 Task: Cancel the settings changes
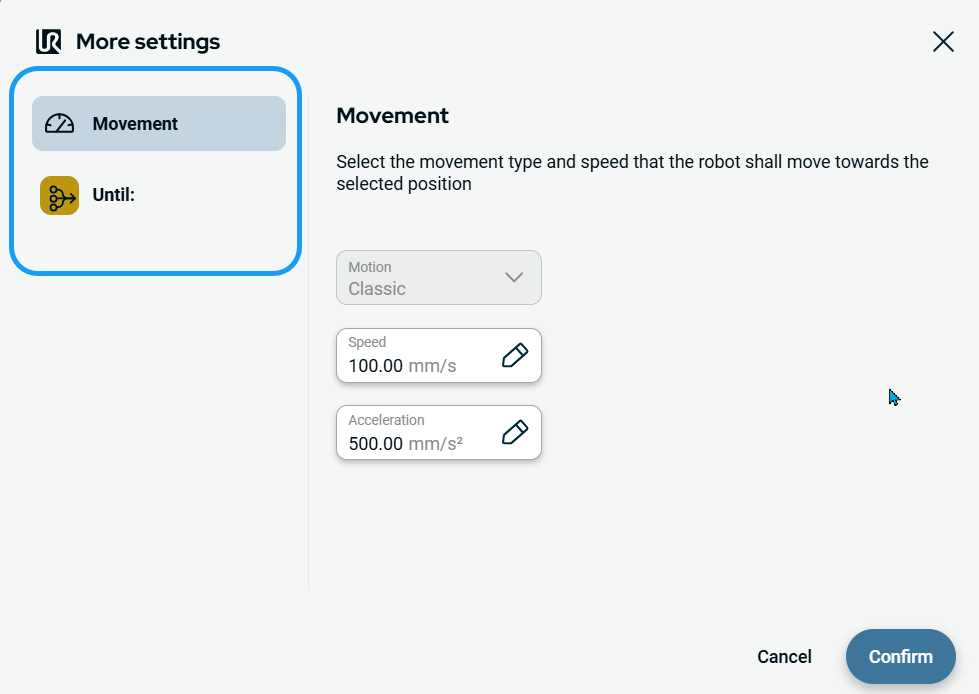(x=784, y=657)
